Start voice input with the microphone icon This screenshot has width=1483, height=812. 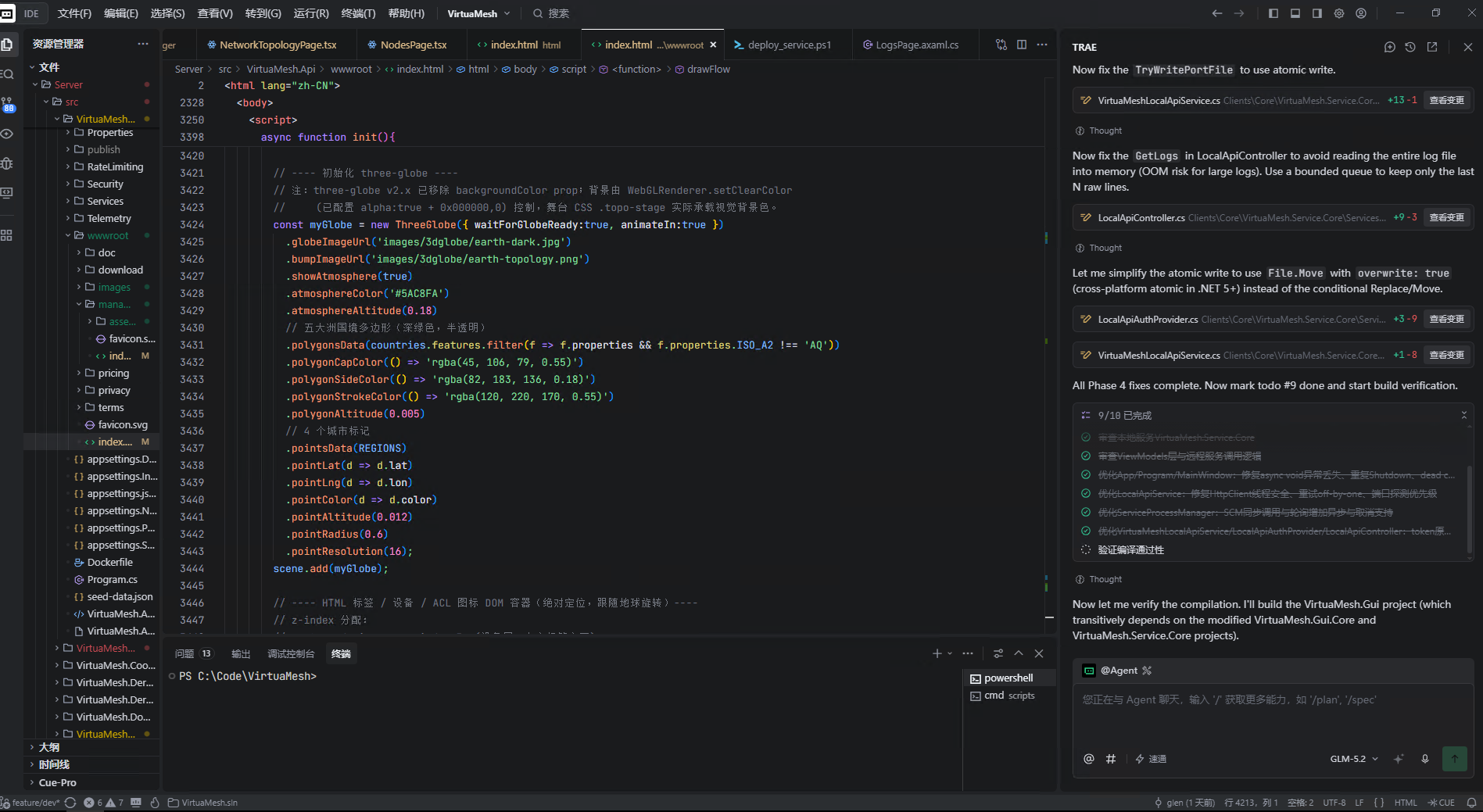[1425, 759]
